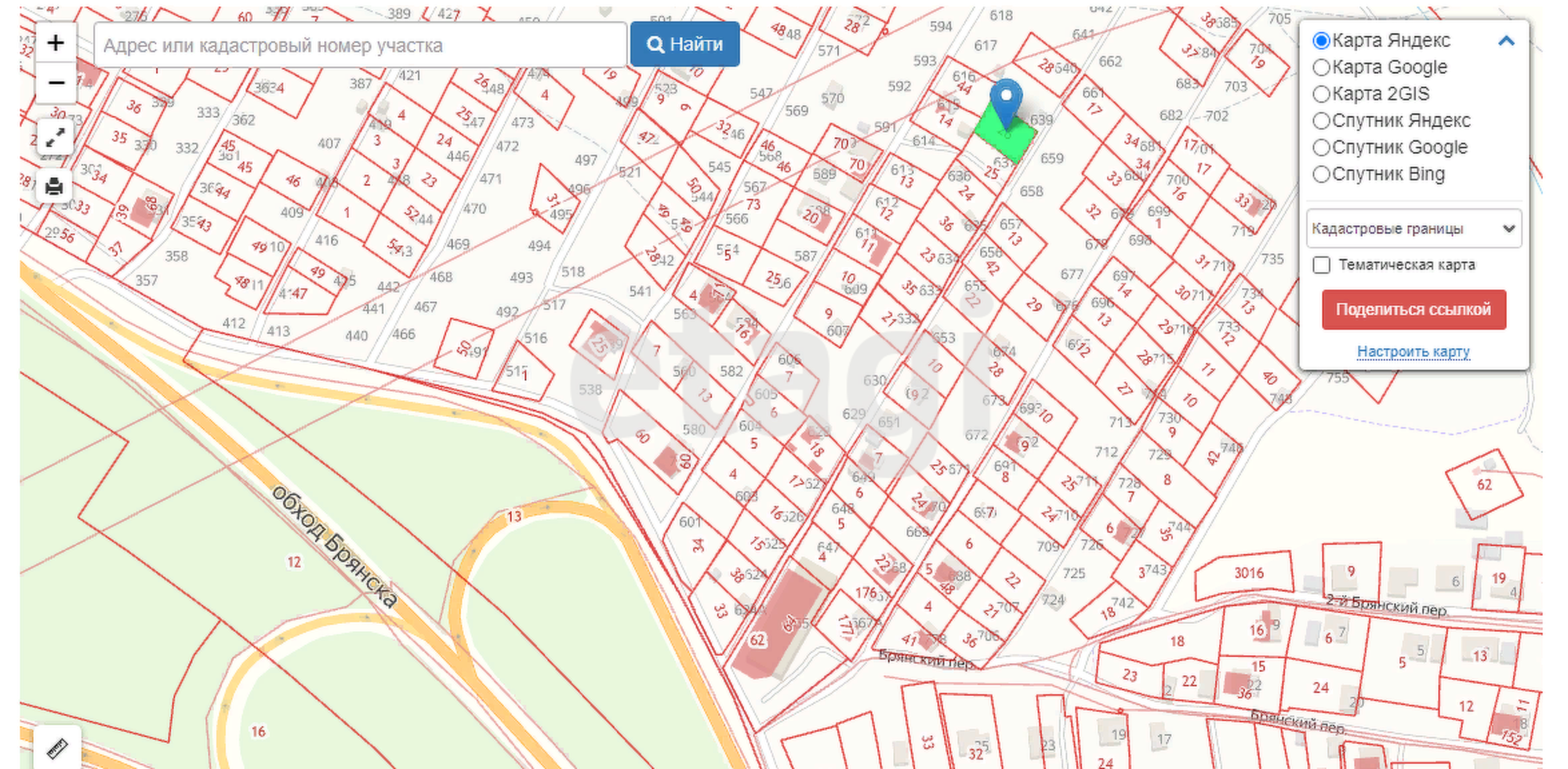The image size is (1568, 769).
Task: Focus the address or cadastral number field
Action: pos(360,45)
